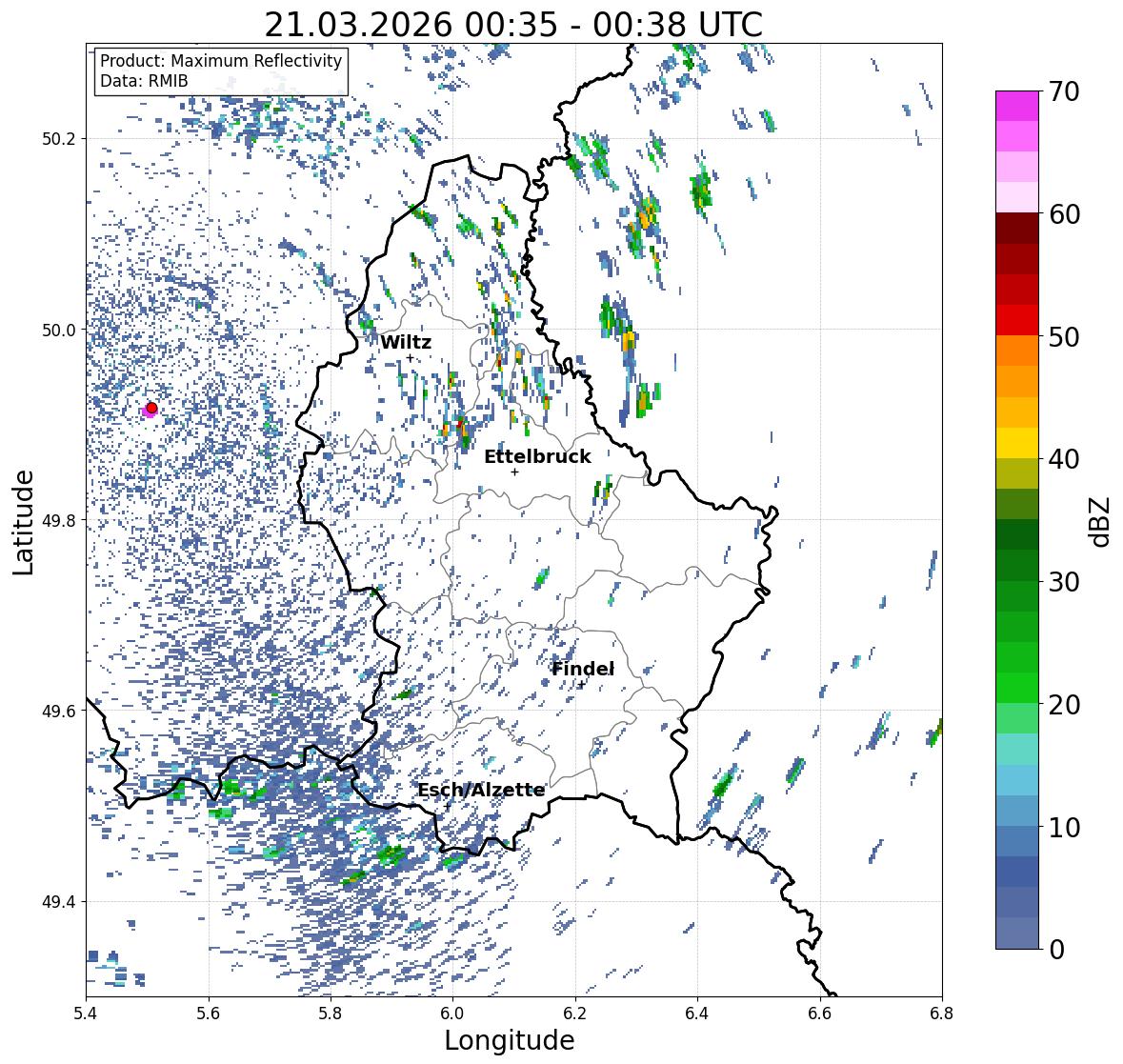The image size is (1123, 1064).
Task: Click the colorbar tick label 40
Action: (1064, 459)
